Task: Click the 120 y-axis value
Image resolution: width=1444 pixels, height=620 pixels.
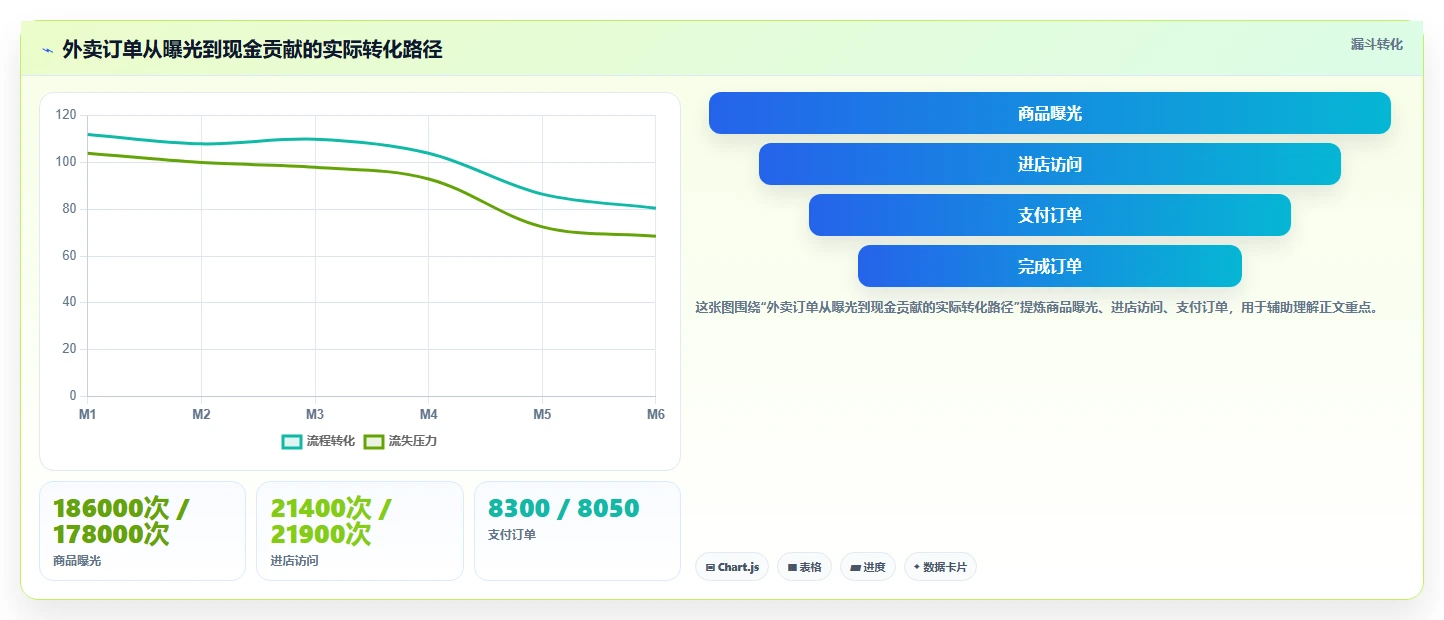Action: click(x=66, y=115)
